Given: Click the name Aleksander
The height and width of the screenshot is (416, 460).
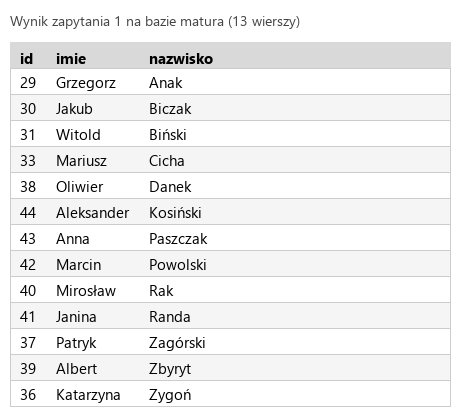Looking at the screenshot, I should pos(93,213).
